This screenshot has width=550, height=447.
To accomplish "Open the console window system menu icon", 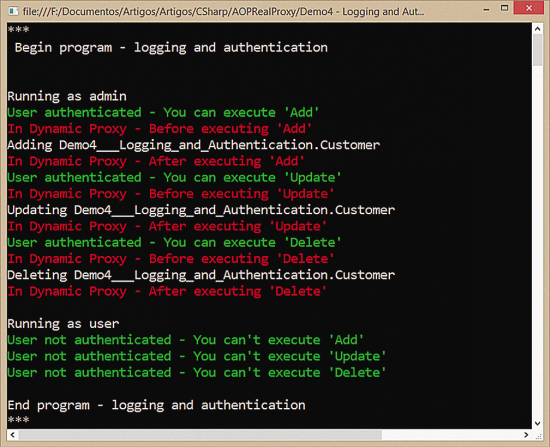I will tap(13, 11).
